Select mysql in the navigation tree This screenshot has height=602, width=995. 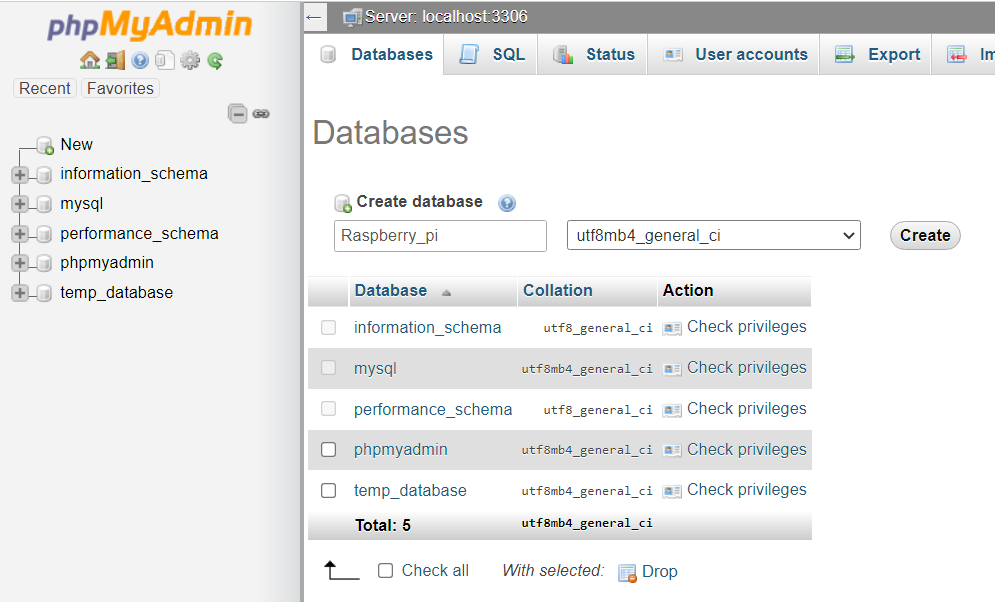[82, 204]
